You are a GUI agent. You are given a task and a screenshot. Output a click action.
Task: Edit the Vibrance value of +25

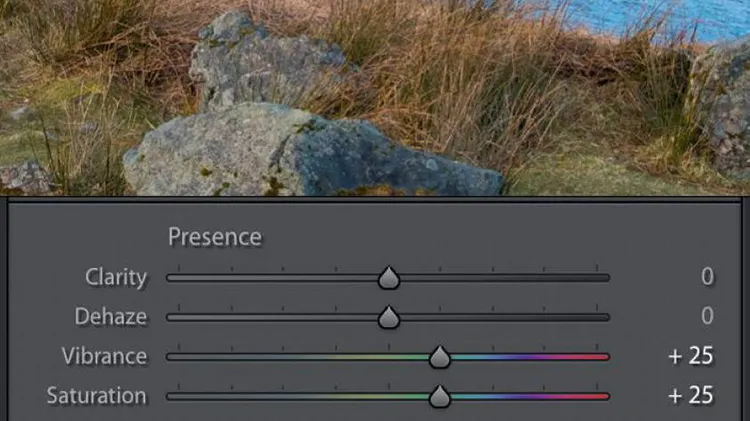point(691,355)
